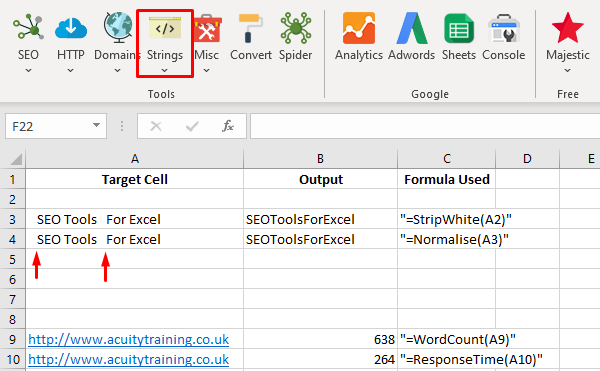This screenshot has height=371, width=600.
Task: Expand the Majestic dropdown chevron
Action: [x=567, y=70]
